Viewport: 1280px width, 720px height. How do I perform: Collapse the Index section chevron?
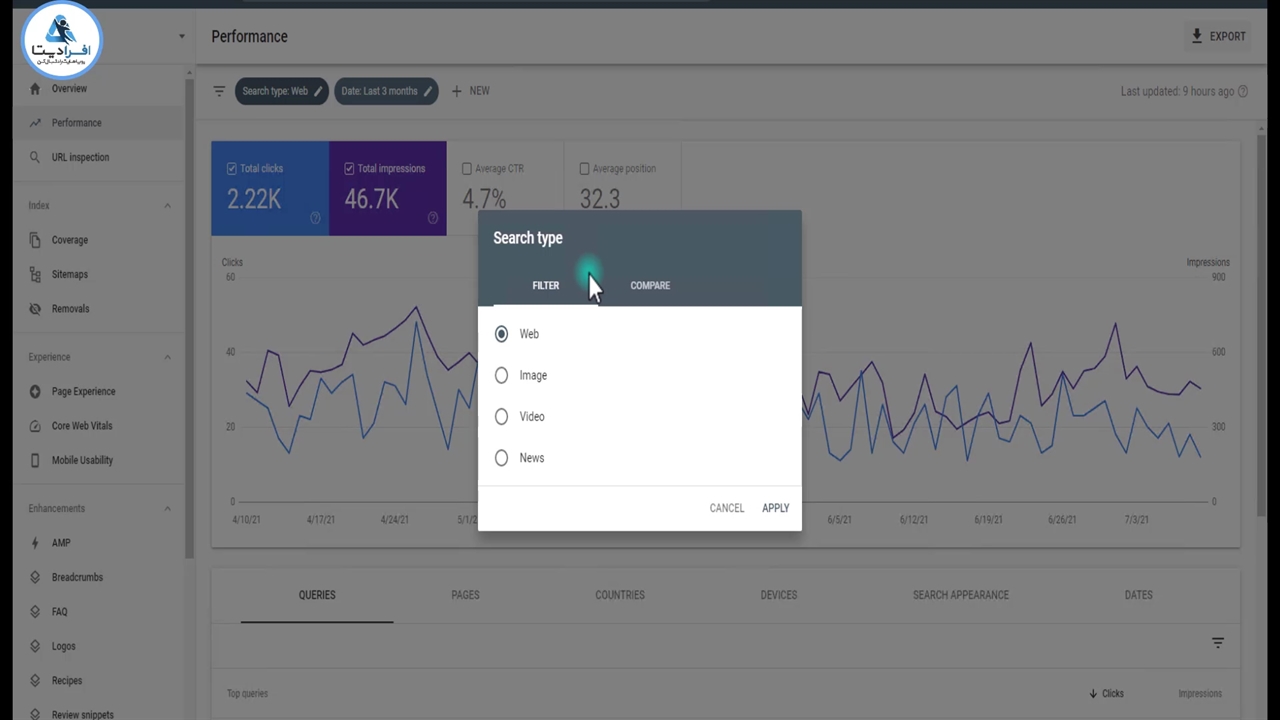point(167,206)
